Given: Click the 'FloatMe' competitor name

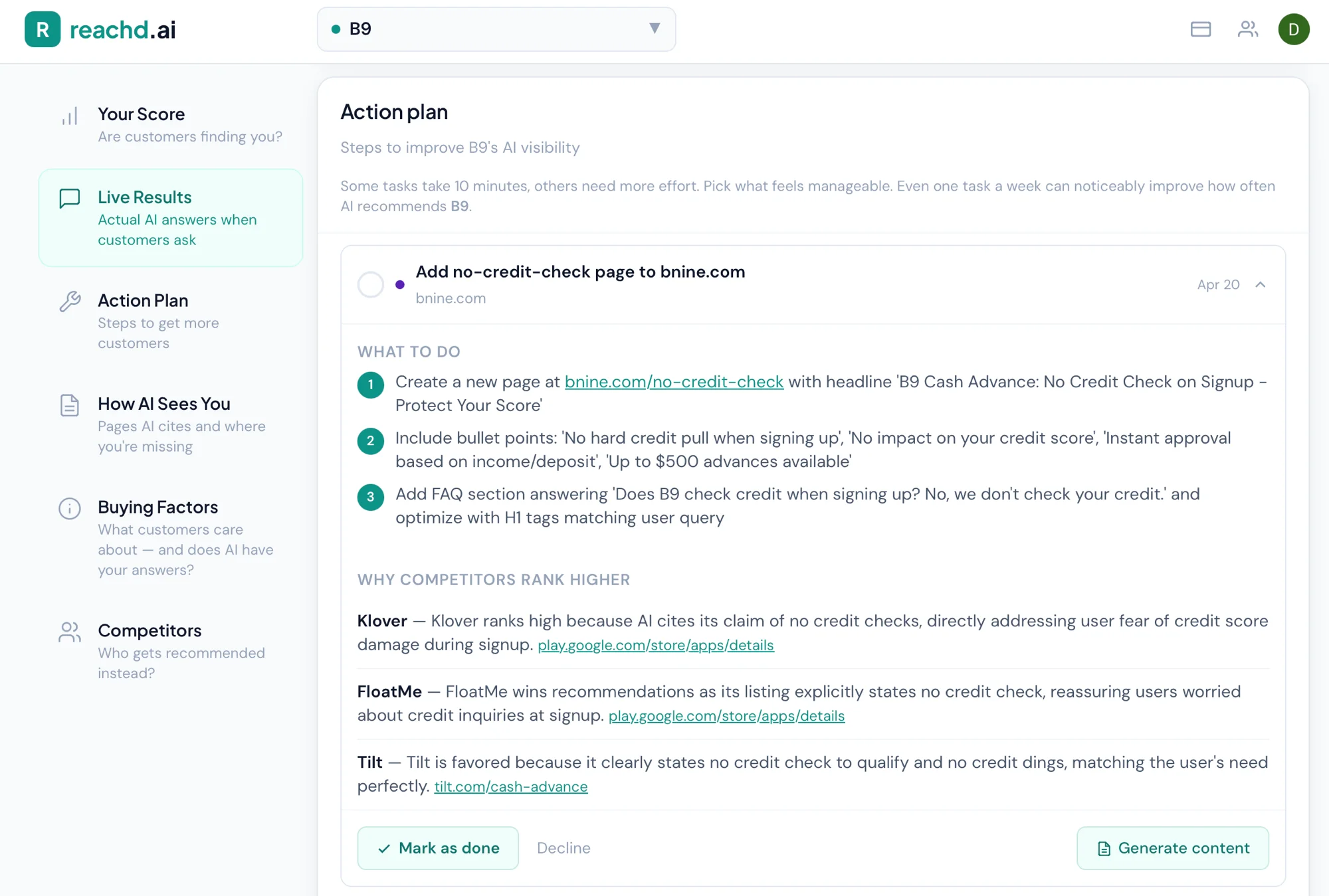Looking at the screenshot, I should [389, 691].
